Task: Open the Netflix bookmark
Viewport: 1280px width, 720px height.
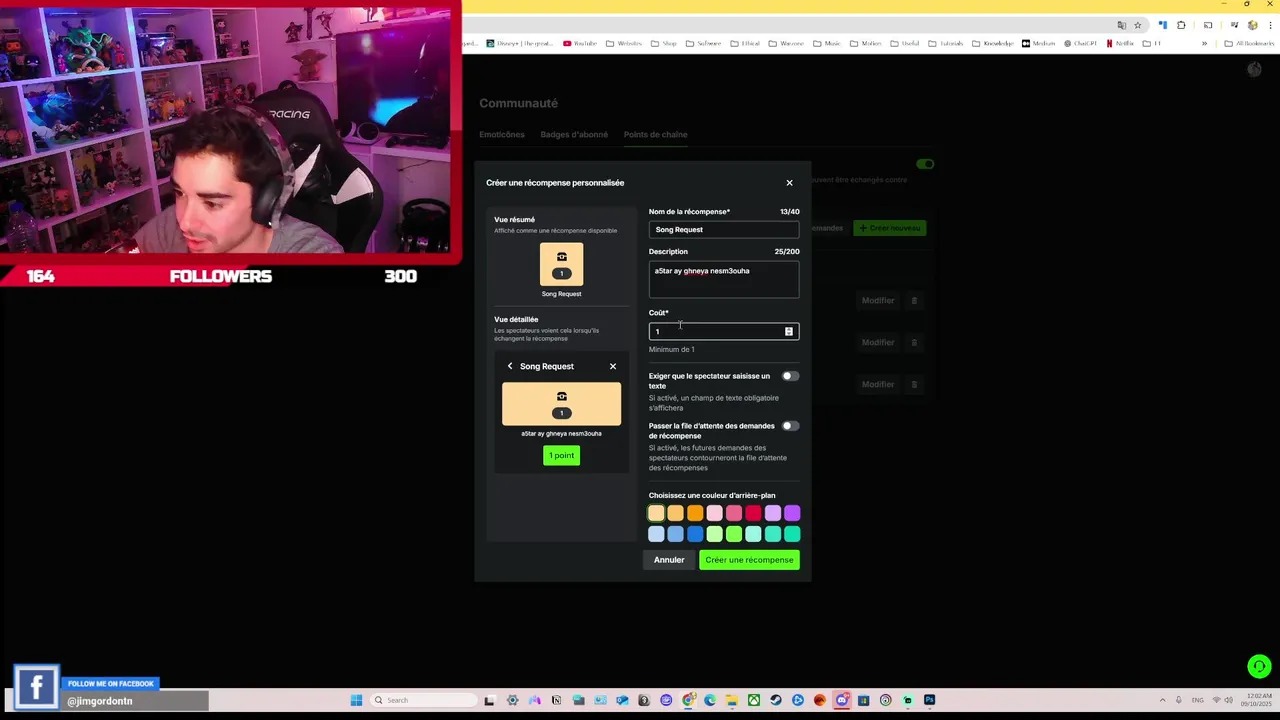Action: coord(1120,43)
